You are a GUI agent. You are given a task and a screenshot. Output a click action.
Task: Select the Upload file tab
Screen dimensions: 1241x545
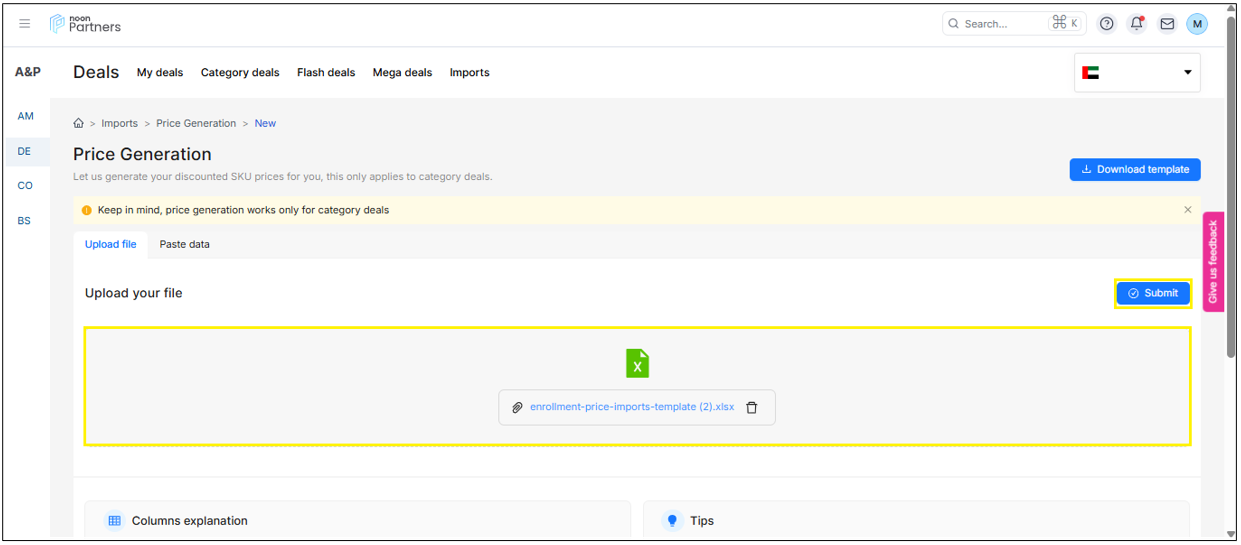click(x=110, y=245)
